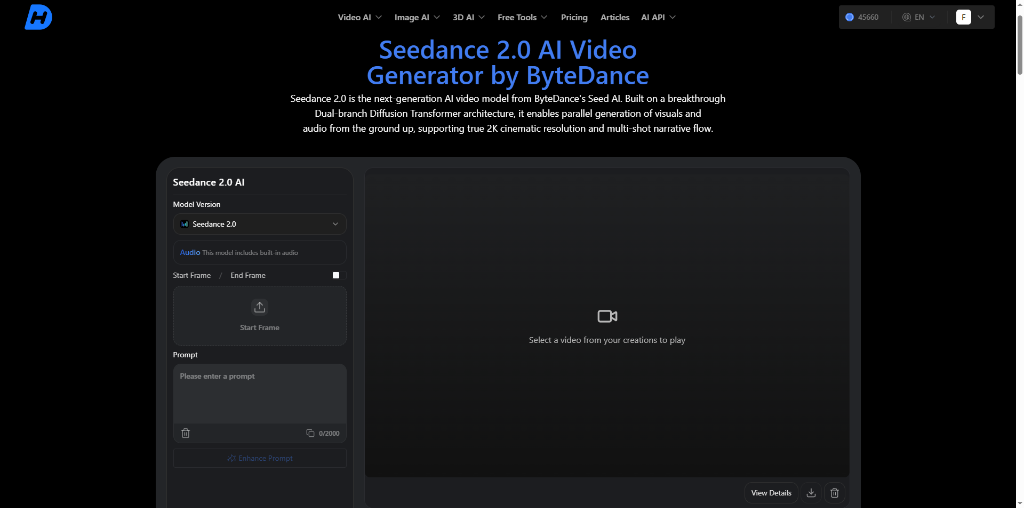Go to the Articles page

coord(615,17)
